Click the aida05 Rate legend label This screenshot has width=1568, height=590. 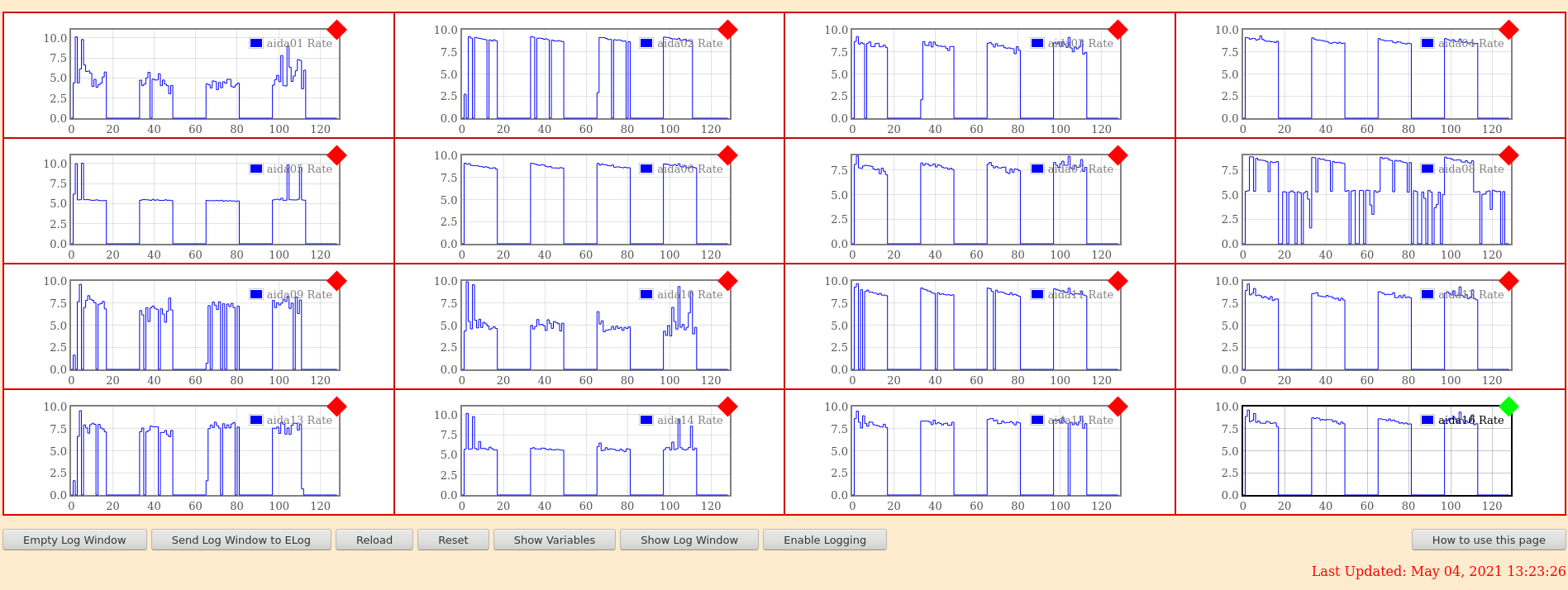(x=299, y=169)
